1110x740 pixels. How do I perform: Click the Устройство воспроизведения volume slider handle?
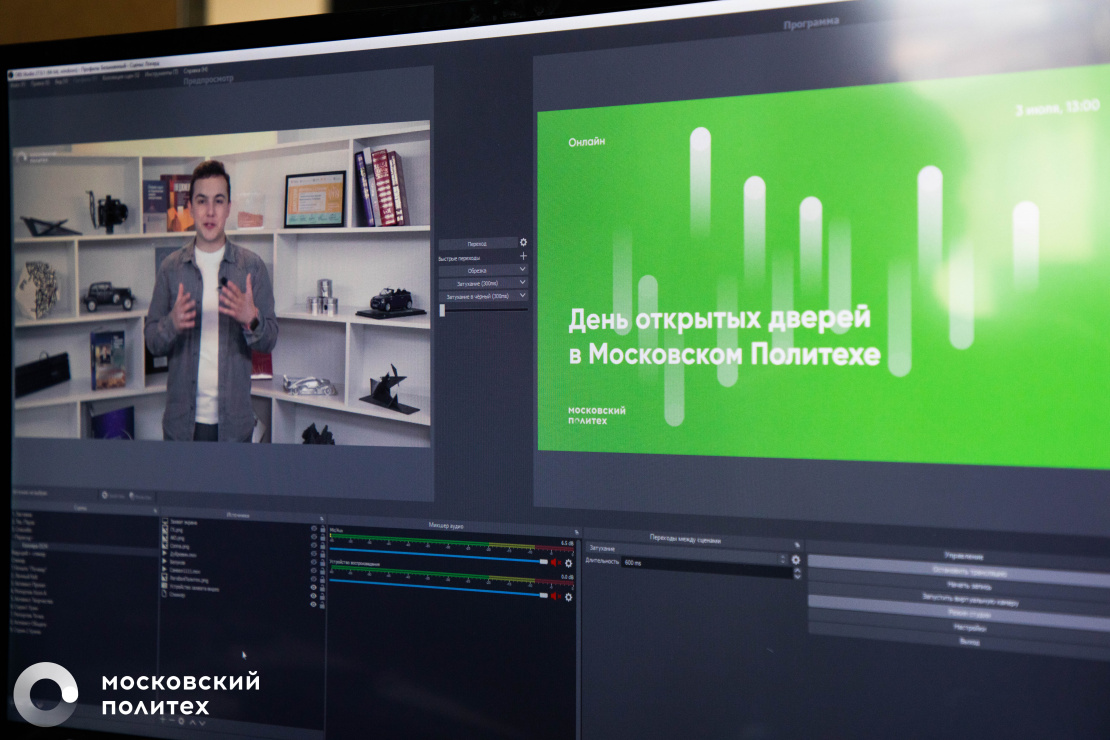point(544,596)
